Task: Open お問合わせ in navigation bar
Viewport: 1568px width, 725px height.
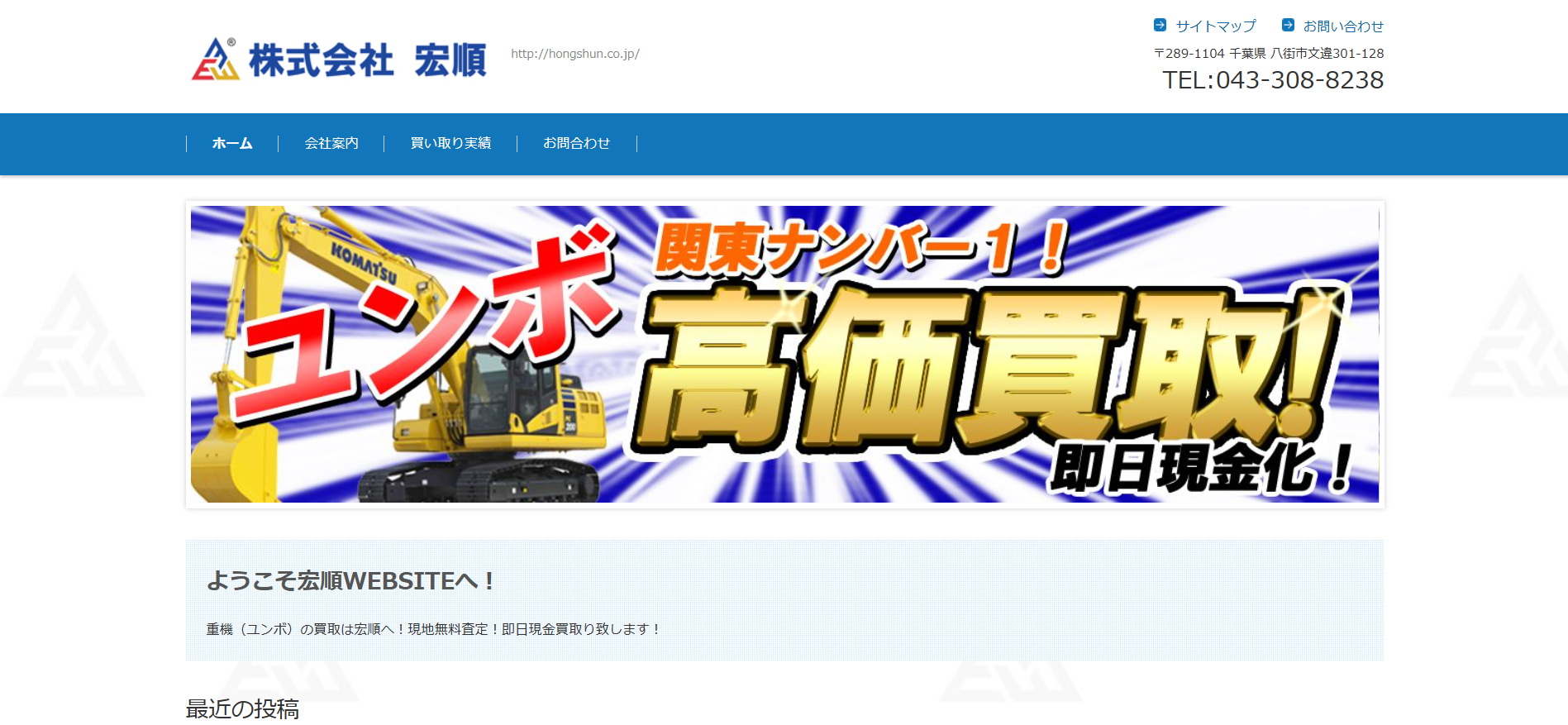Action: 576,143
